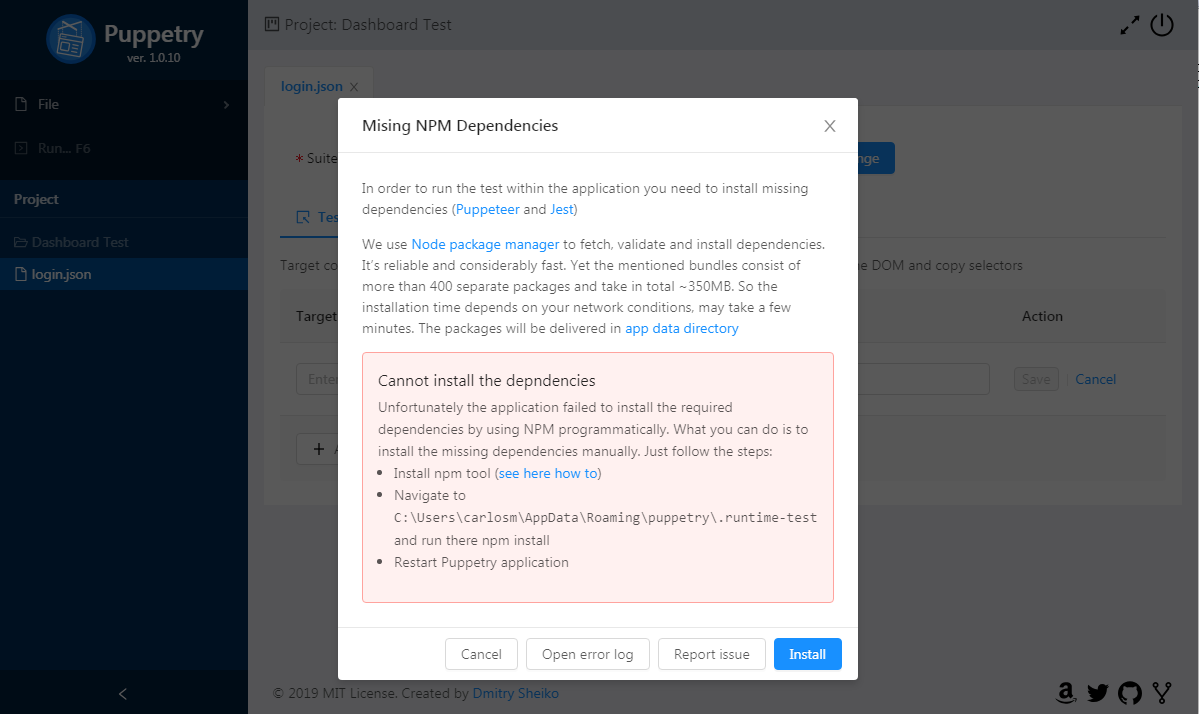The width and height of the screenshot is (1199, 714).
Task: Follow the Node package manager link
Action: tap(486, 245)
